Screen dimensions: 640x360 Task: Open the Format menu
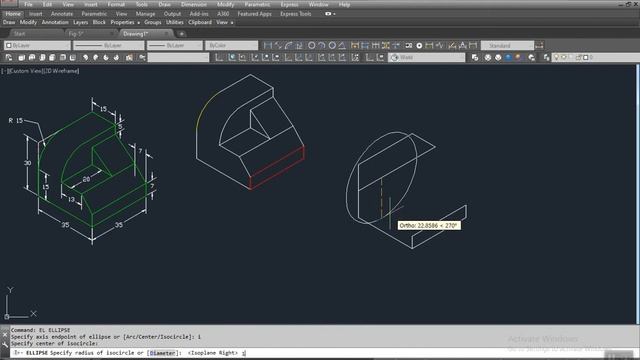116,4
